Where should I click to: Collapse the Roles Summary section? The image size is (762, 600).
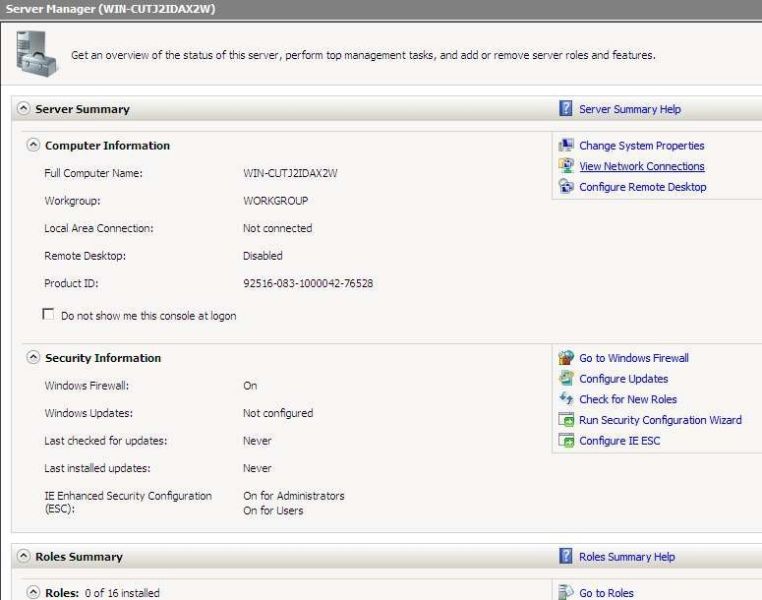click(23, 556)
